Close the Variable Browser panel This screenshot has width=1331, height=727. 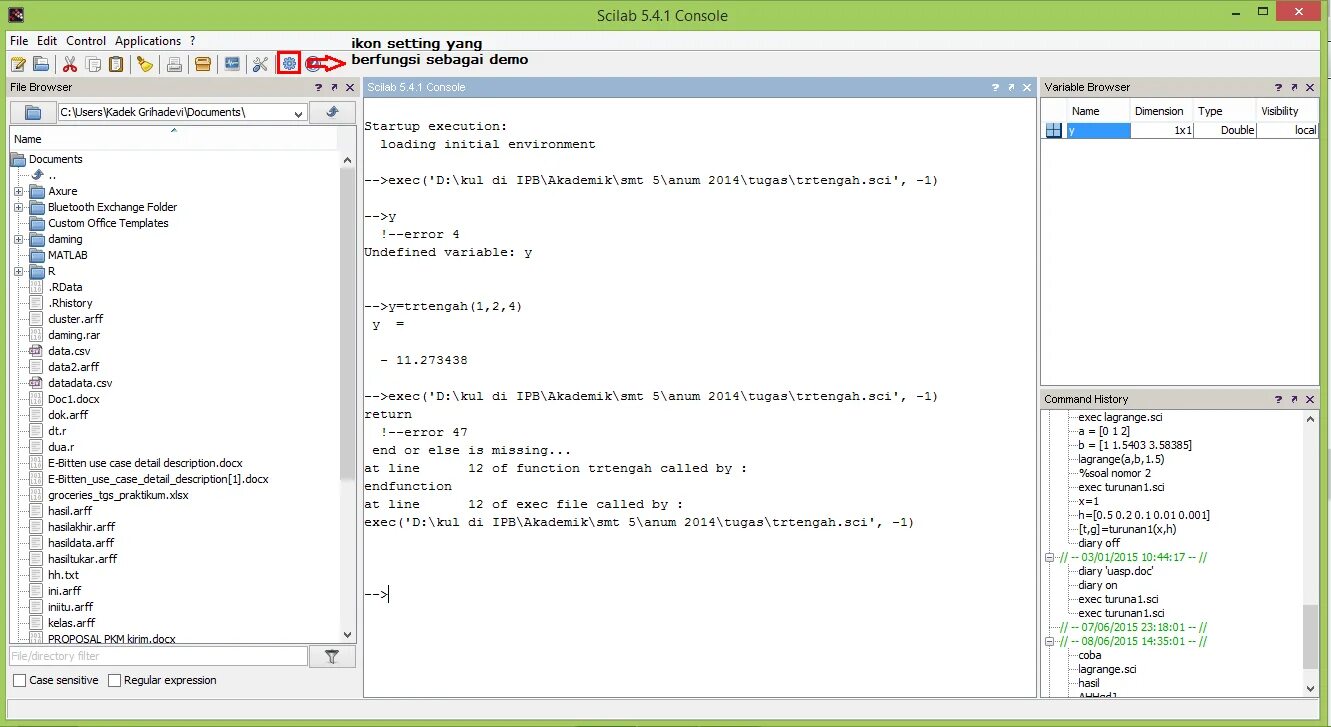click(1310, 88)
